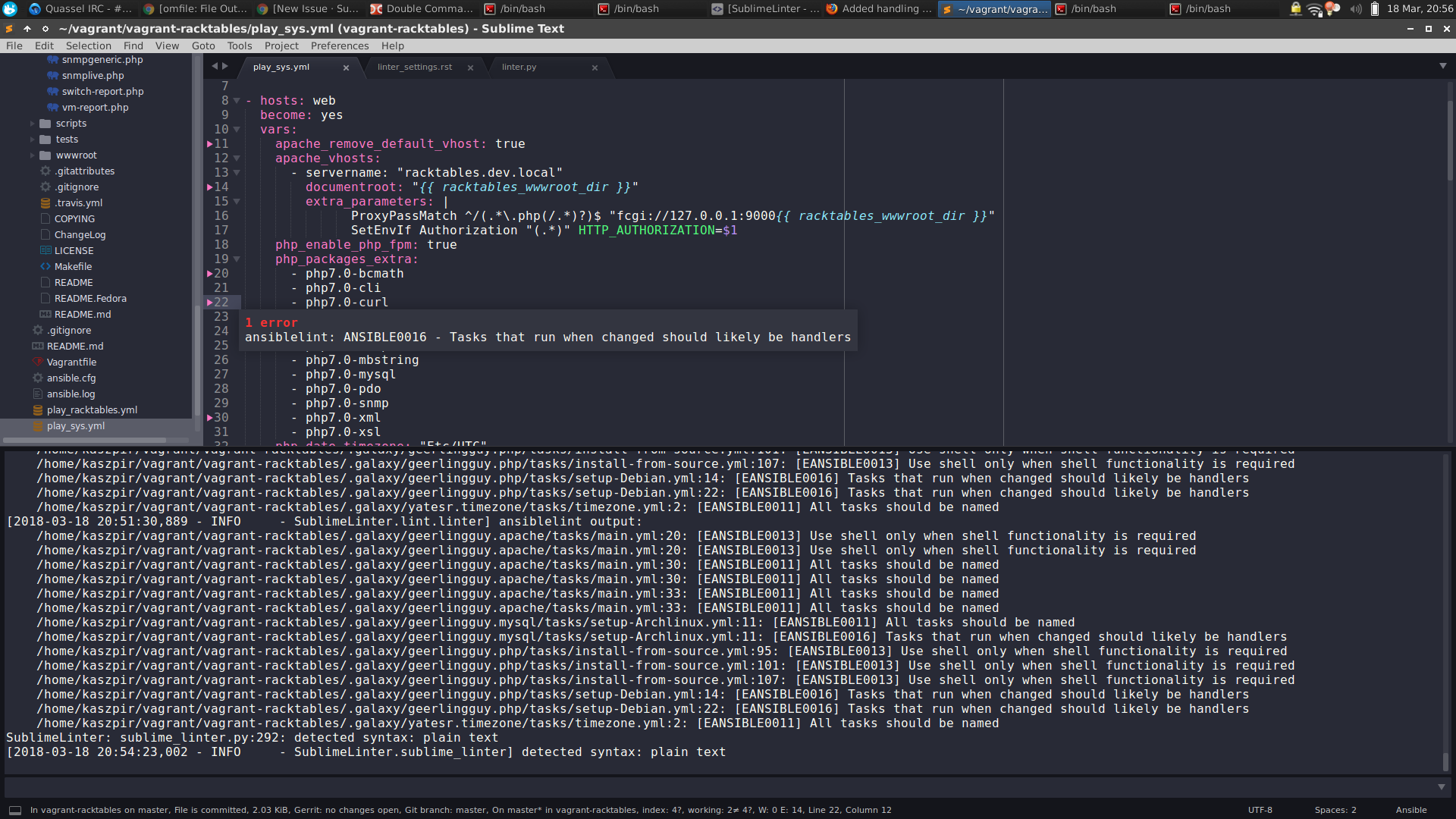Click the Makefile icon in the sidebar

[44, 266]
